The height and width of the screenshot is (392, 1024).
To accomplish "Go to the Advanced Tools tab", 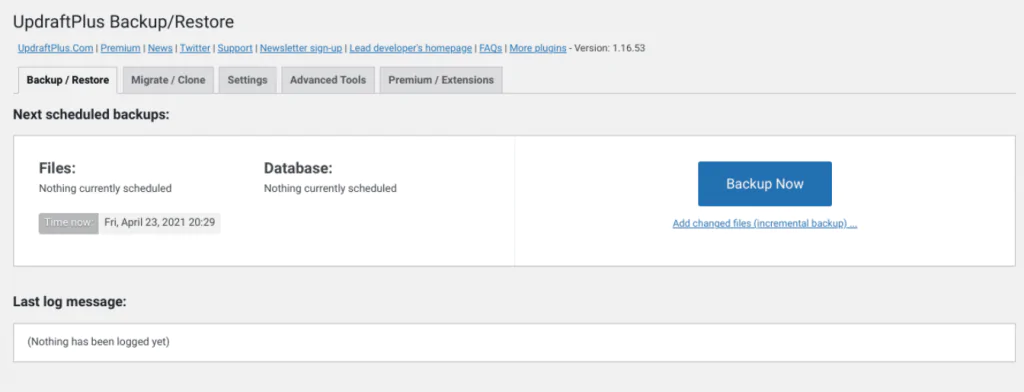I will [x=328, y=80].
